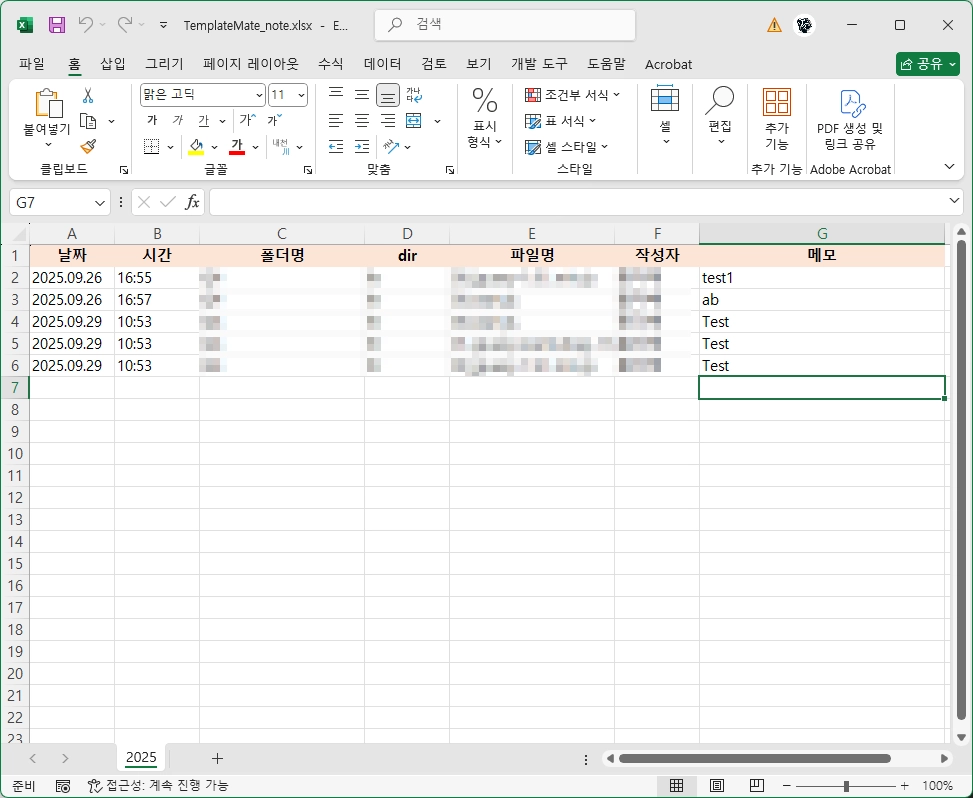The height and width of the screenshot is (798, 973).
Task: Click the Increase Indent icon
Action: coord(362,147)
